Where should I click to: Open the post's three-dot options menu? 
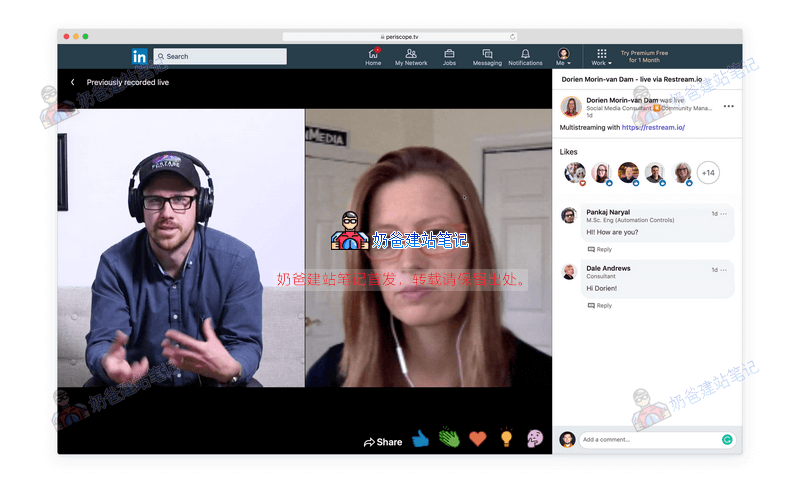(728, 106)
